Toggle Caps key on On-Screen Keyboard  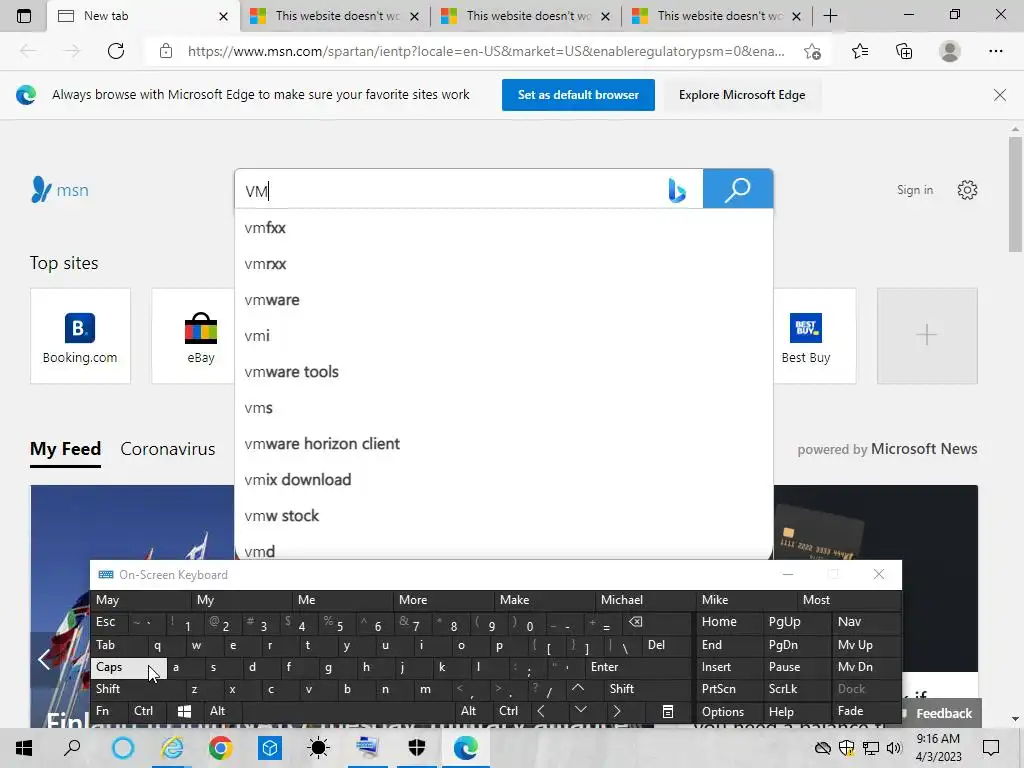tap(129, 667)
